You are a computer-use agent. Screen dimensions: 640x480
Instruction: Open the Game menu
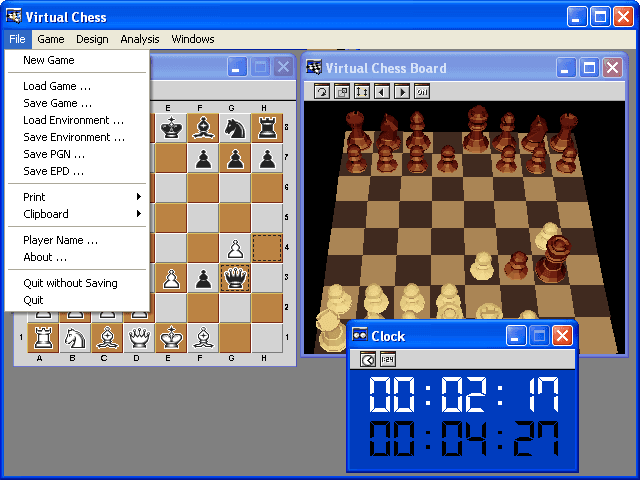pos(51,39)
